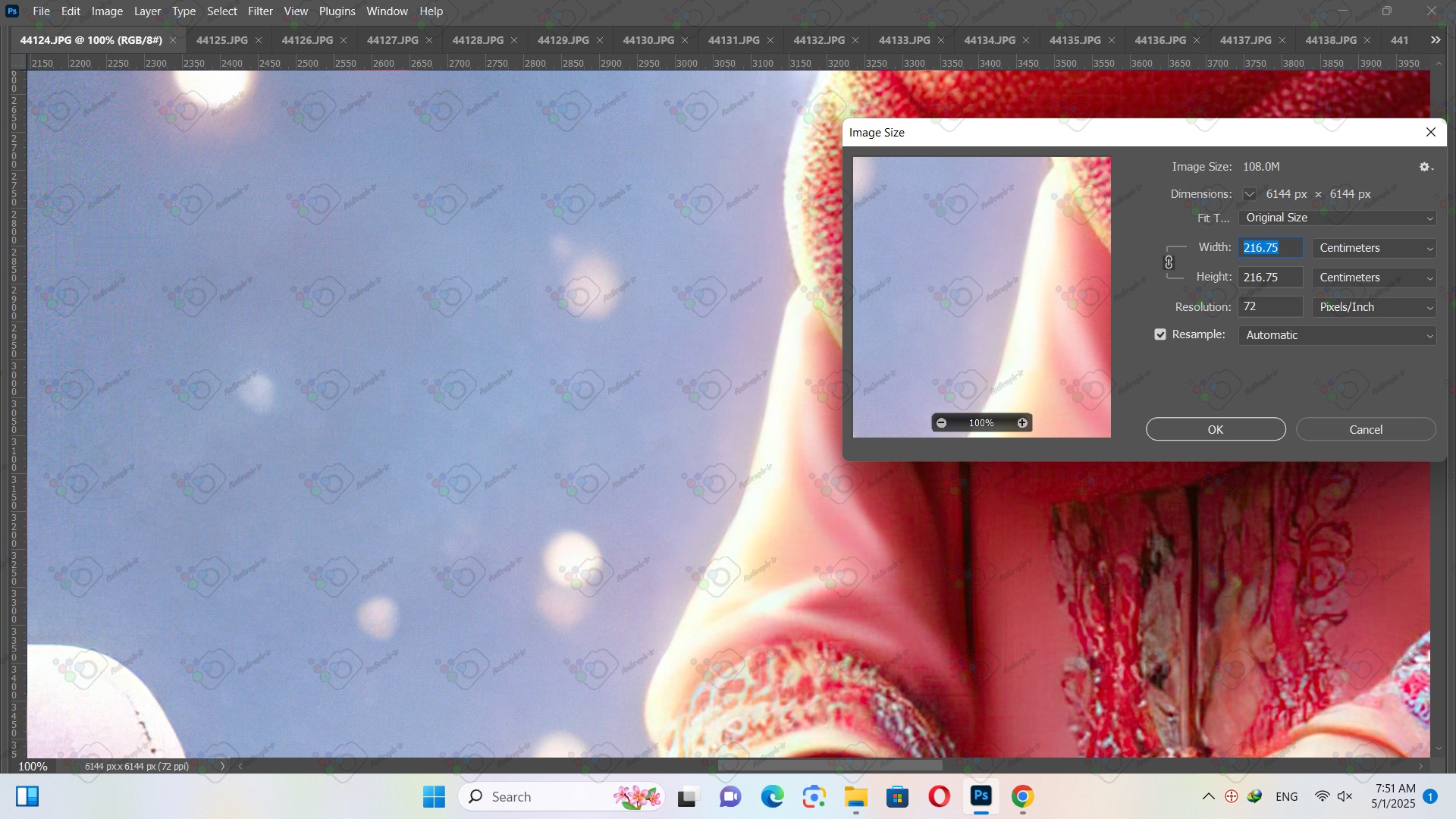The image size is (1456, 819).
Task: Open Opera browser from taskbar
Action: coord(939,797)
